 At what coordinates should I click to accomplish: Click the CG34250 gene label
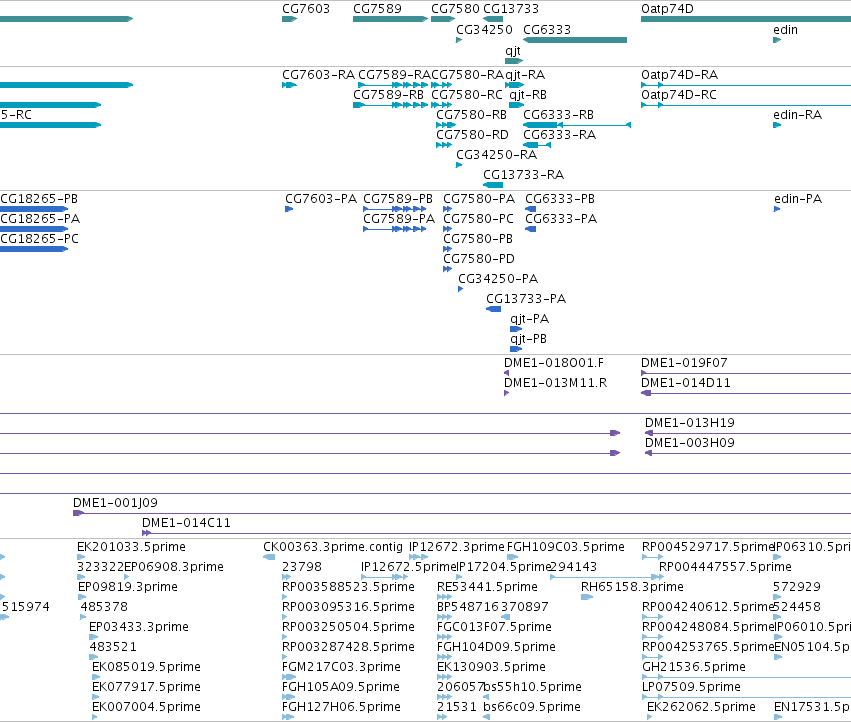484,30
